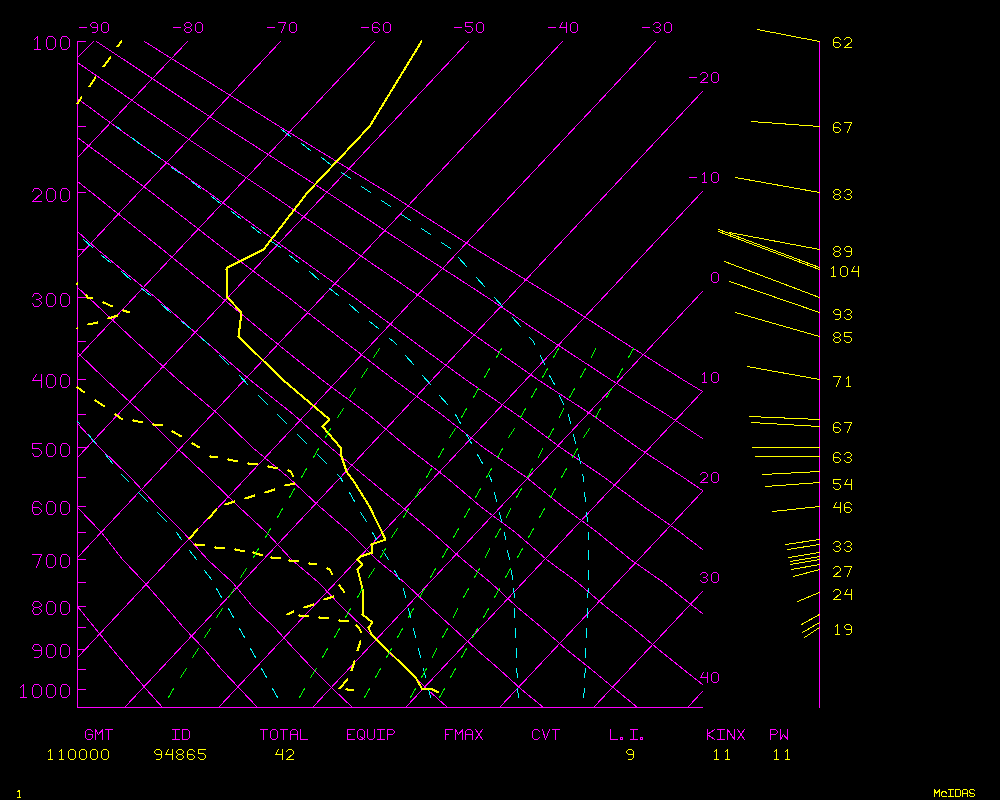Select the 0 isotherm label on right side
The width and height of the screenshot is (1000, 800).
714,278
